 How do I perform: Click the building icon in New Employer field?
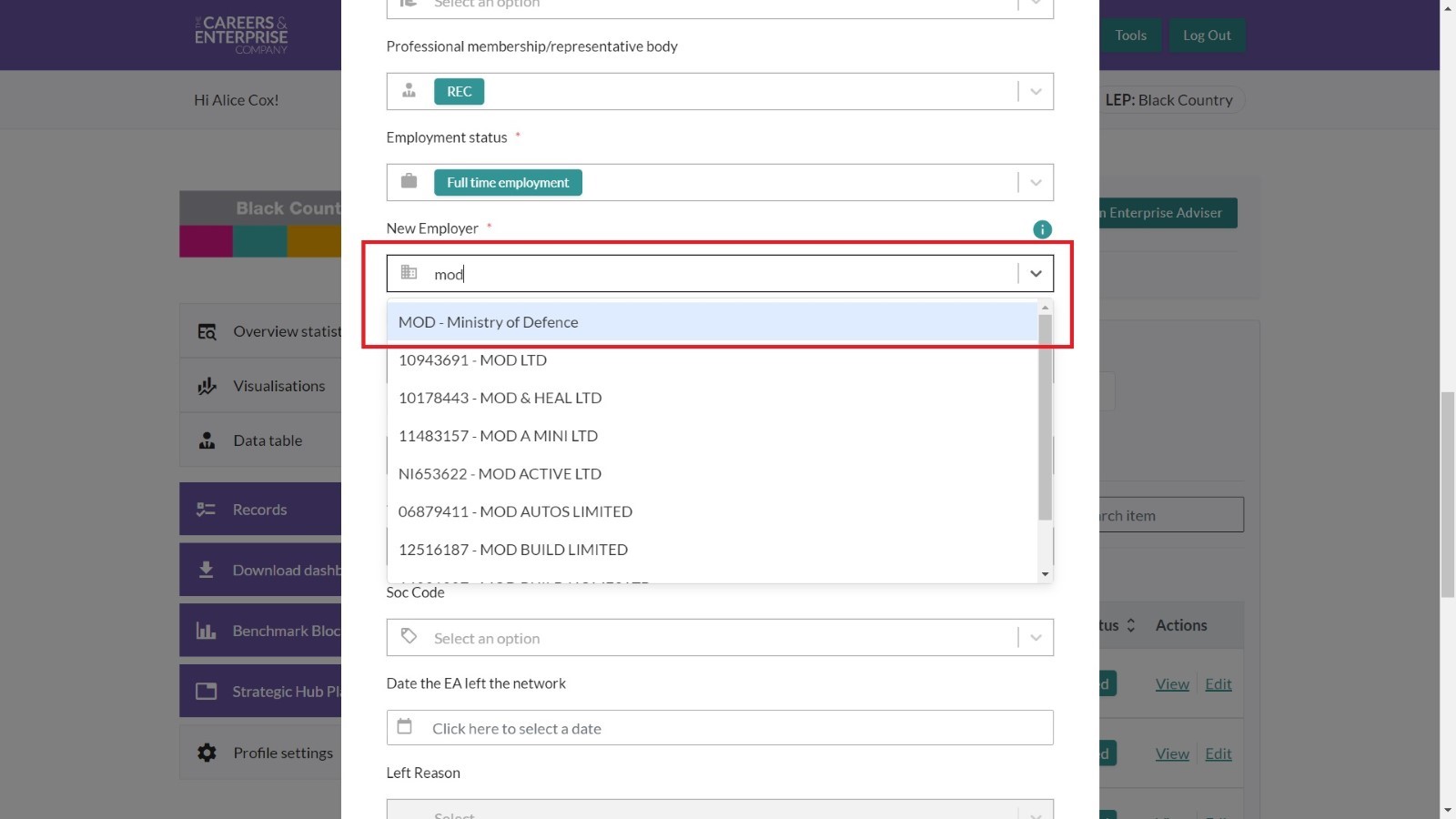pos(409,272)
